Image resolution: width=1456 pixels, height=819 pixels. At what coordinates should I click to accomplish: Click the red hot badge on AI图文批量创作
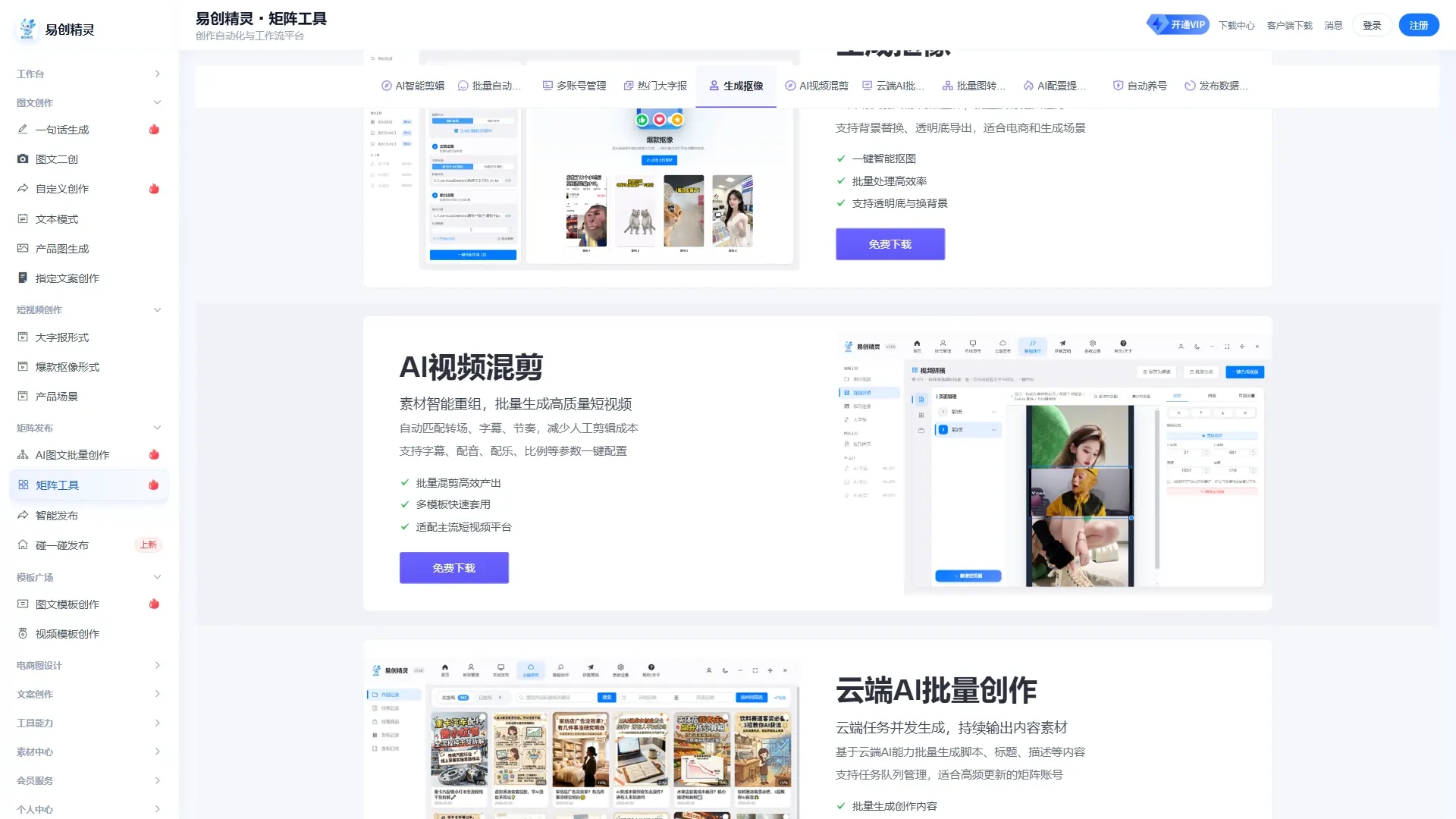[154, 455]
